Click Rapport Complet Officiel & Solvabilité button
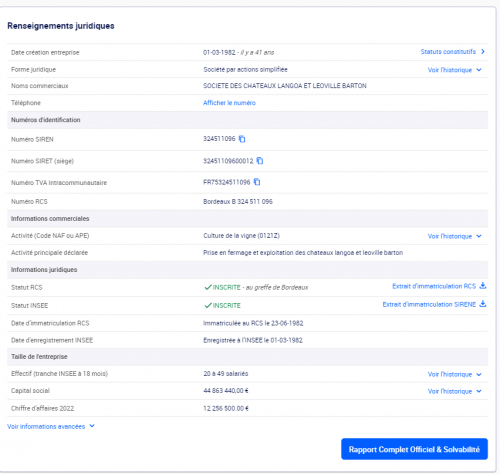 [414, 449]
